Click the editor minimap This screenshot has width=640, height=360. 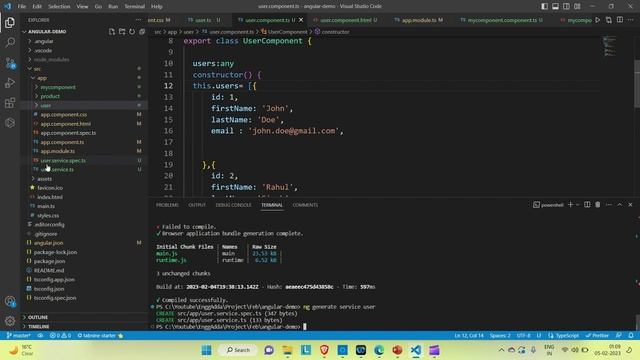tap(610, 47)
